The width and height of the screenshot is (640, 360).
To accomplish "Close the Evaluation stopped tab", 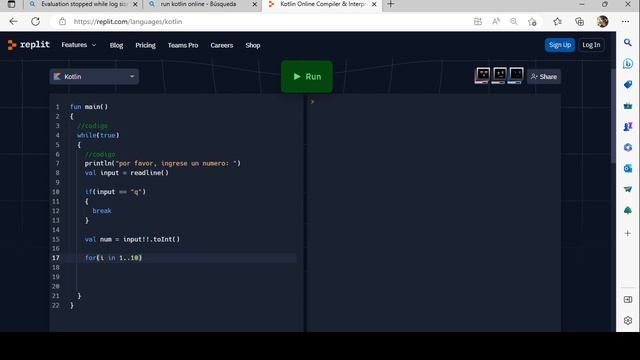I will pos(135,4).
